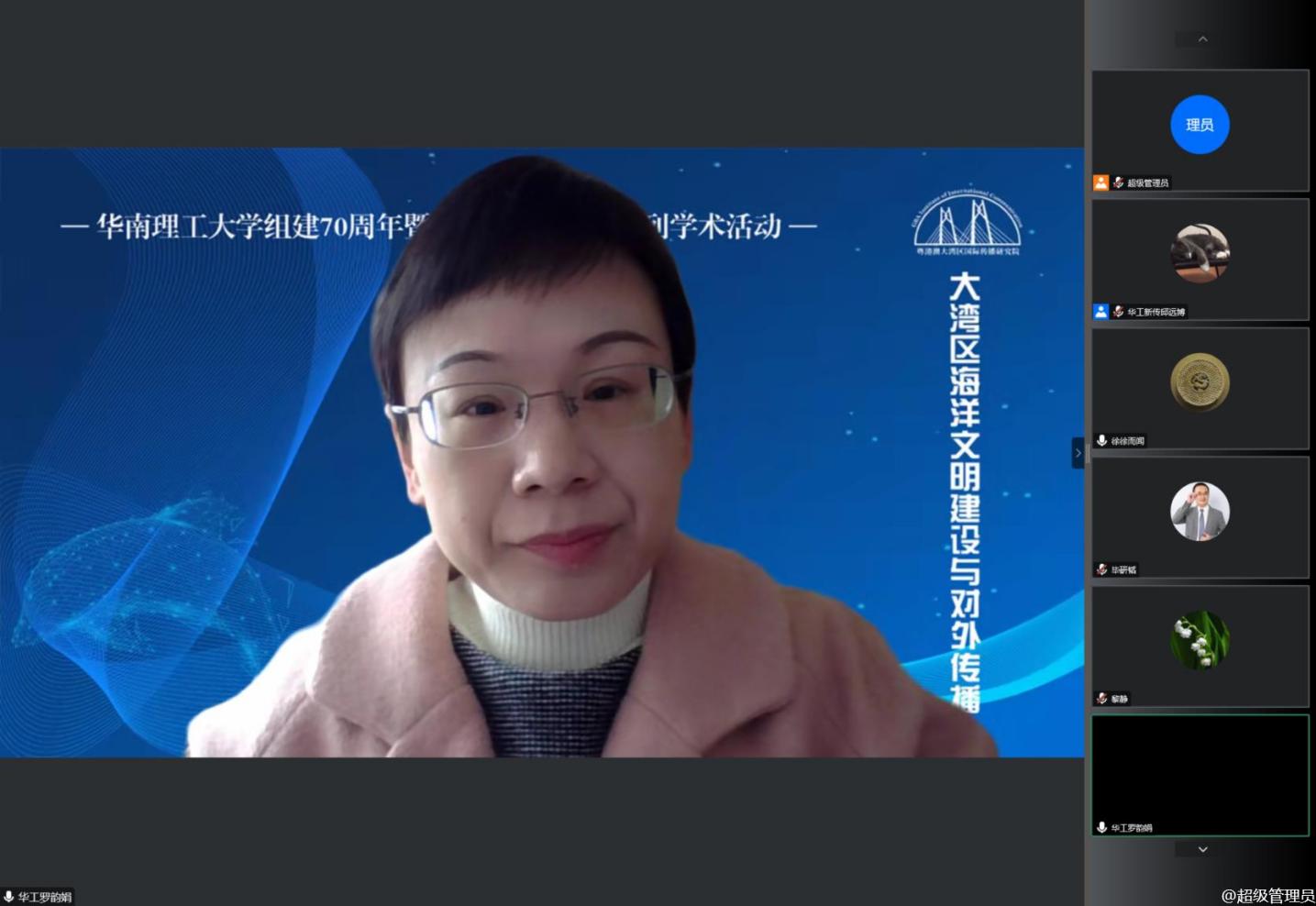Click the 华工罗韵娟 name label on main video

tap(45, 897)
